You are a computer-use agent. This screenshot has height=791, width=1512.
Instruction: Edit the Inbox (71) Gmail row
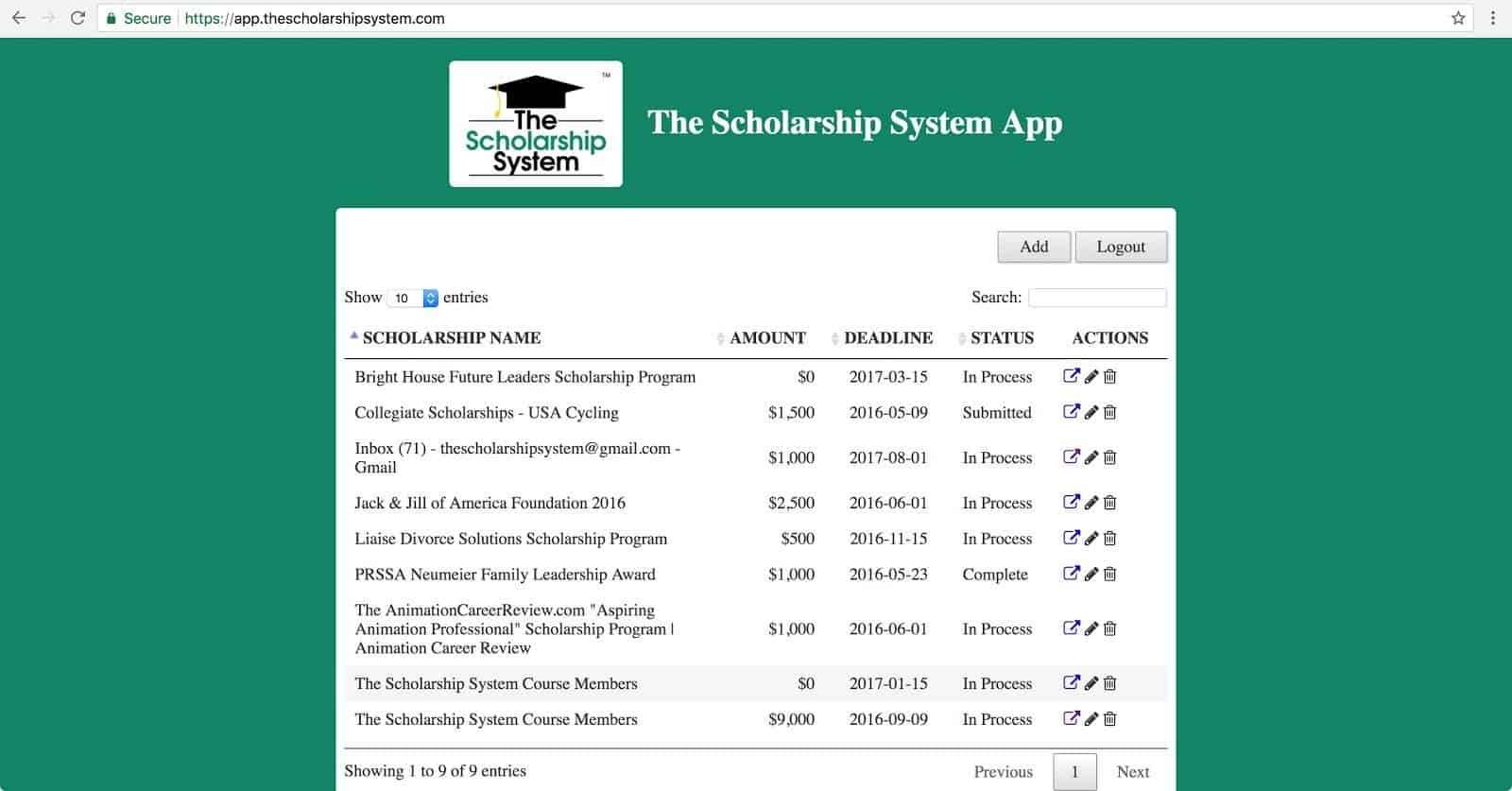coord(1091,457)
